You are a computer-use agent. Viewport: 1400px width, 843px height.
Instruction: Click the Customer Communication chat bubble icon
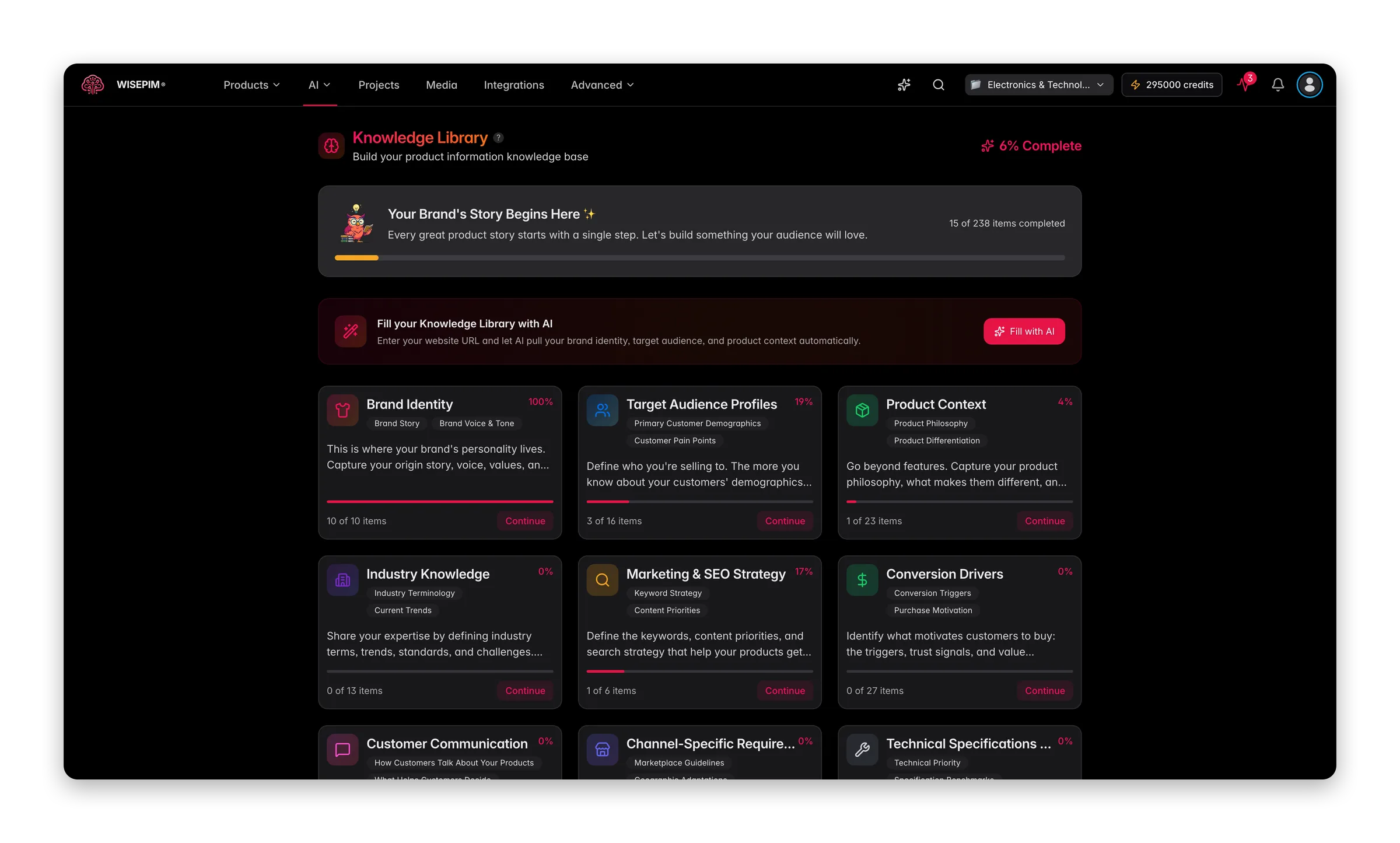pos(342,750)
